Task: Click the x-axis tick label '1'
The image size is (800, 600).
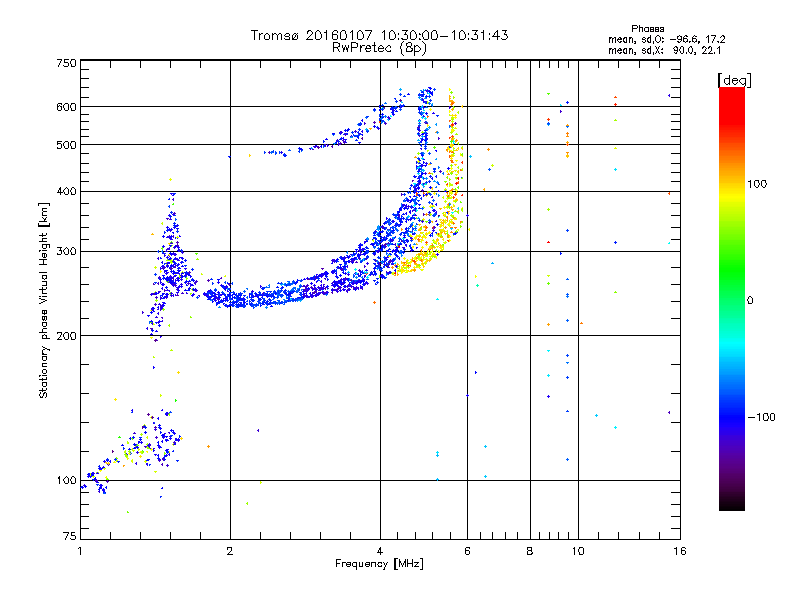Action: [x=80, y=551]
